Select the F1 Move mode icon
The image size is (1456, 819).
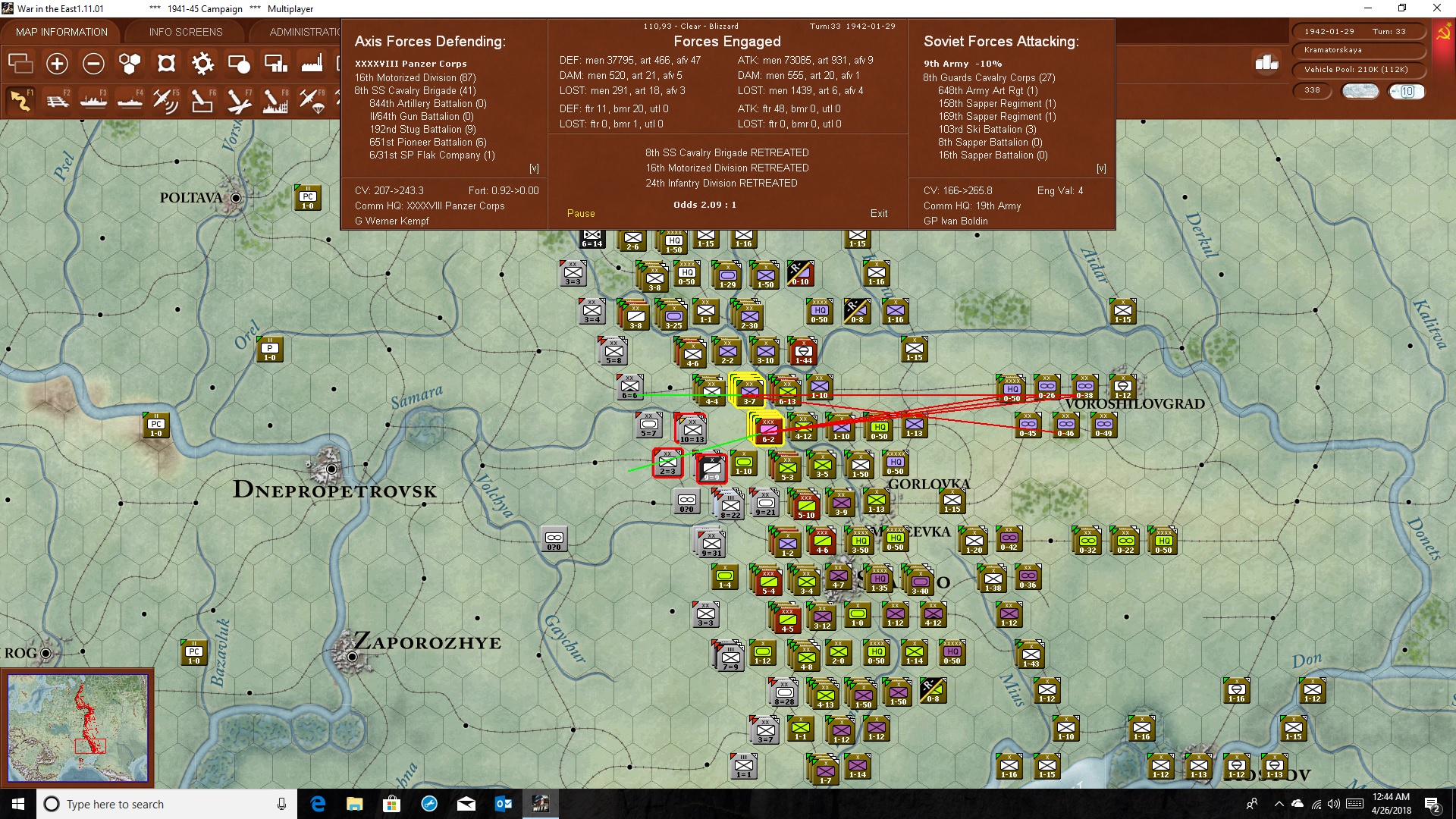pyautogui.click(x=20, y=100)
